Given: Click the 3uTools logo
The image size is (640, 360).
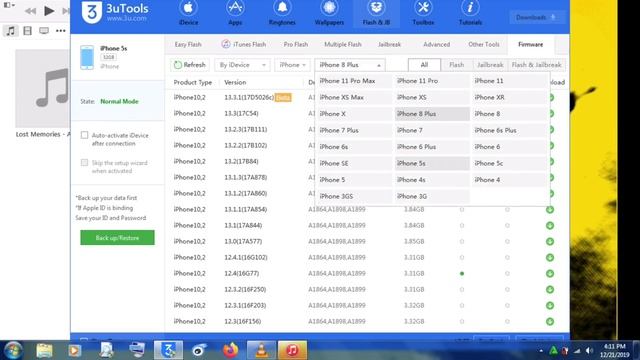Looking at the screenshot, I should point(115,12).
